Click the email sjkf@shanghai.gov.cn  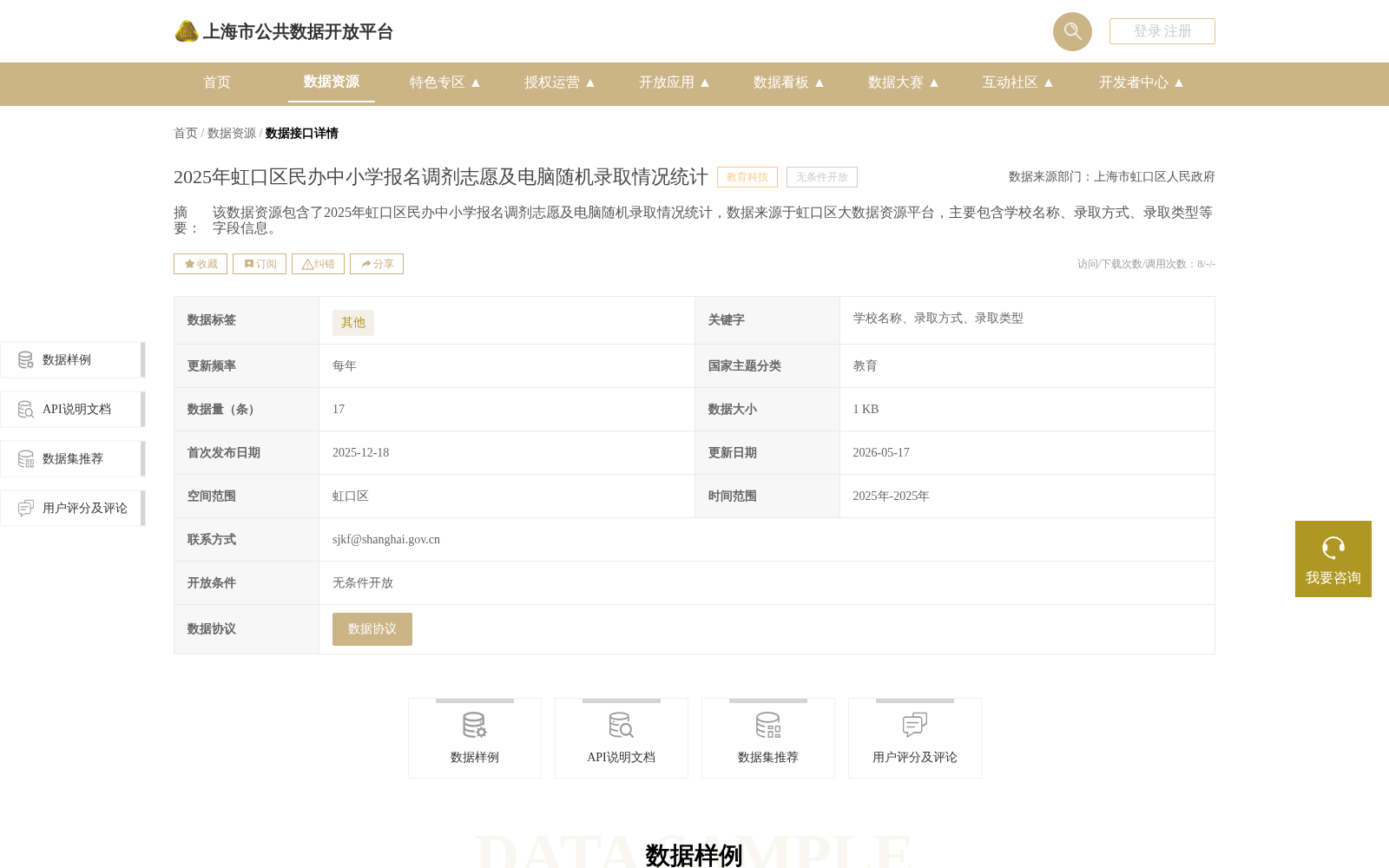(x=386, y=540)
